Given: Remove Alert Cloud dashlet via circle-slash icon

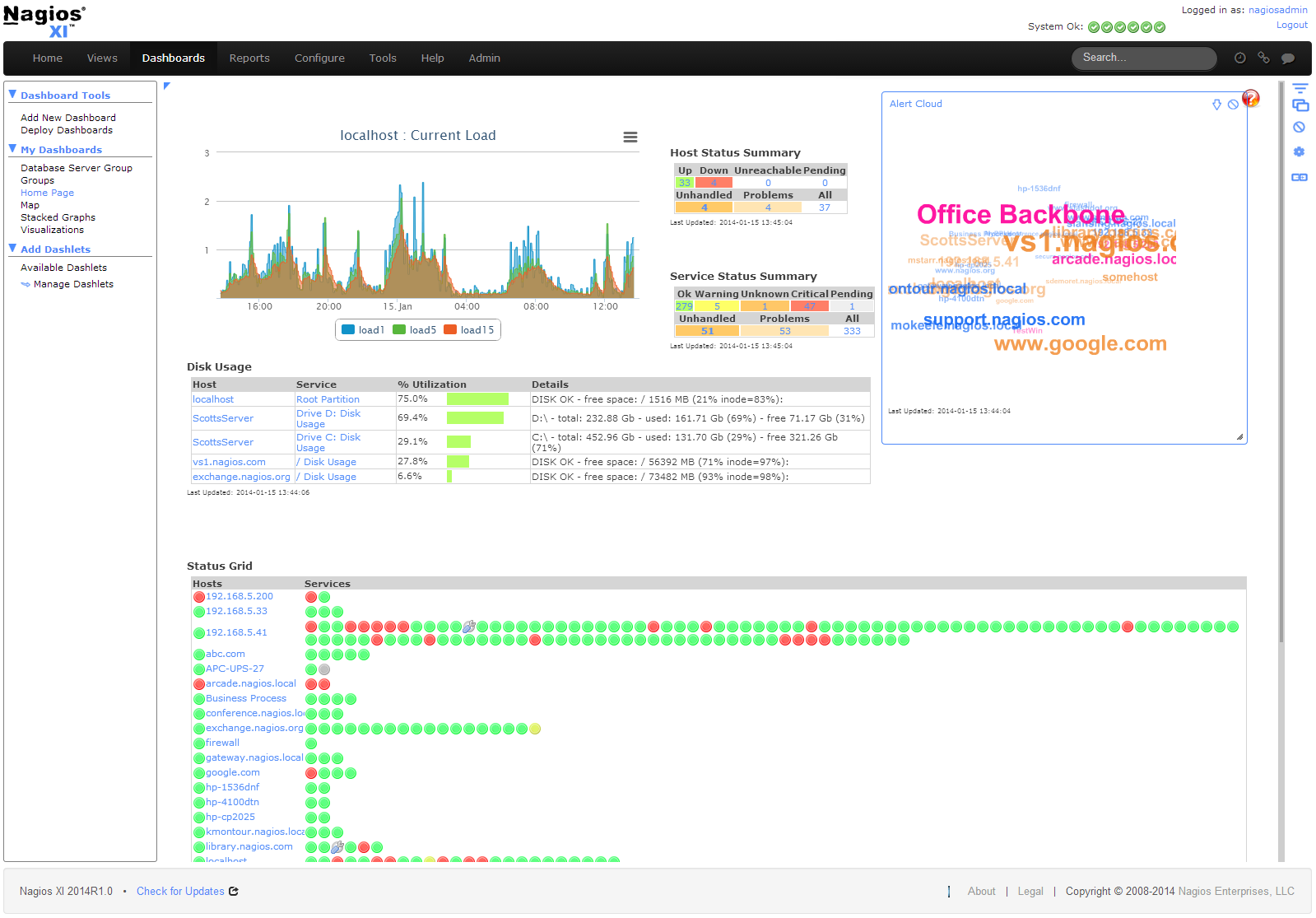Looking at the screenshot, I should point(1233,105).
